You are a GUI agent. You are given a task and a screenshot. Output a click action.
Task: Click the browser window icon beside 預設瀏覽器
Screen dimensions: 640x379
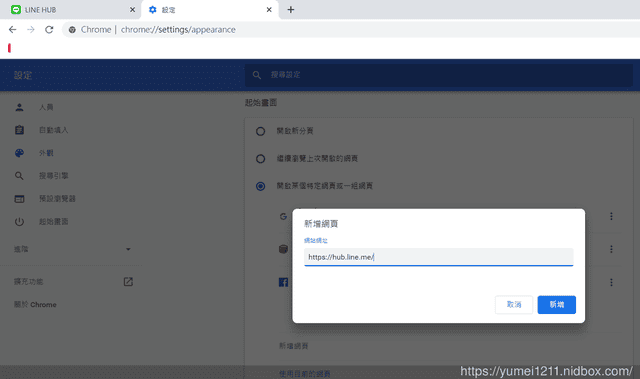[19, 199]
